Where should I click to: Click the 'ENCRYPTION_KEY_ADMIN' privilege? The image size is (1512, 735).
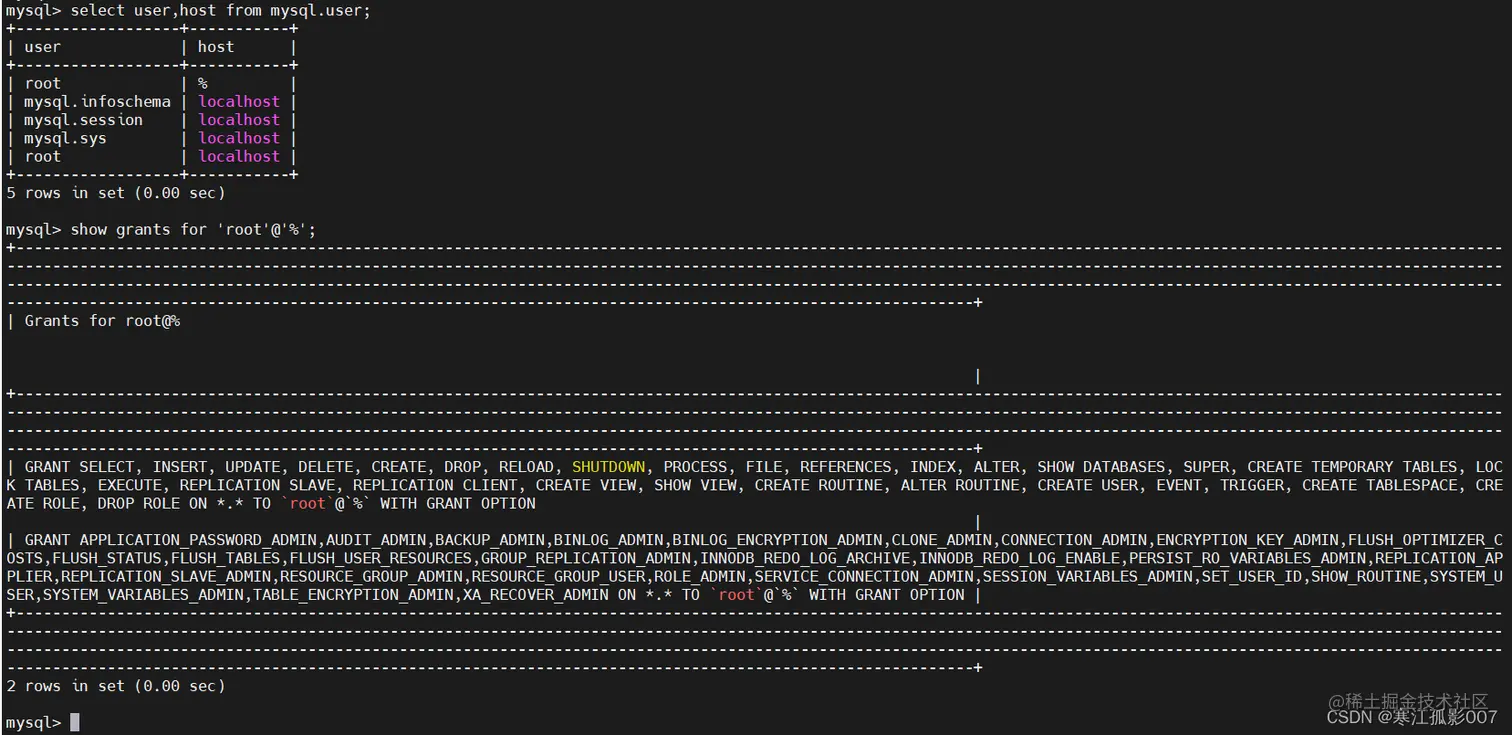tap(1247, 540)
